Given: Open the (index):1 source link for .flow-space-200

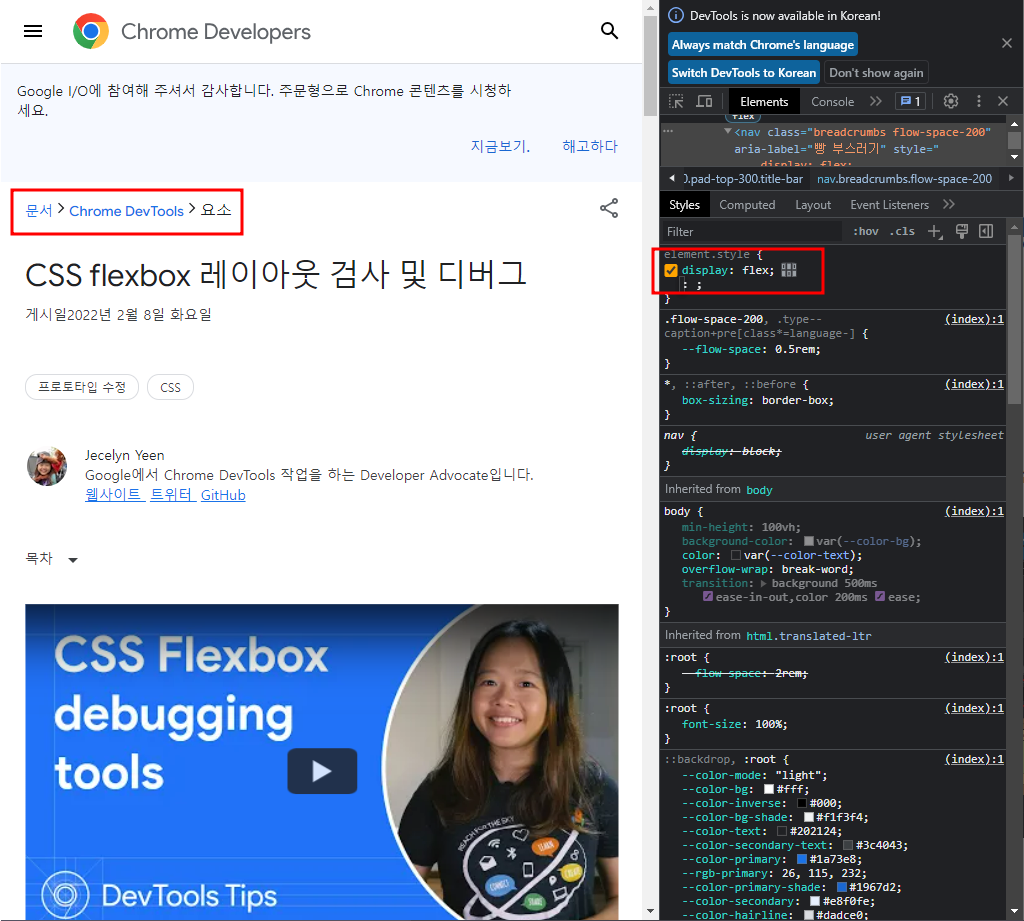Looking at the screenshot, I should (x=974, y=319).
